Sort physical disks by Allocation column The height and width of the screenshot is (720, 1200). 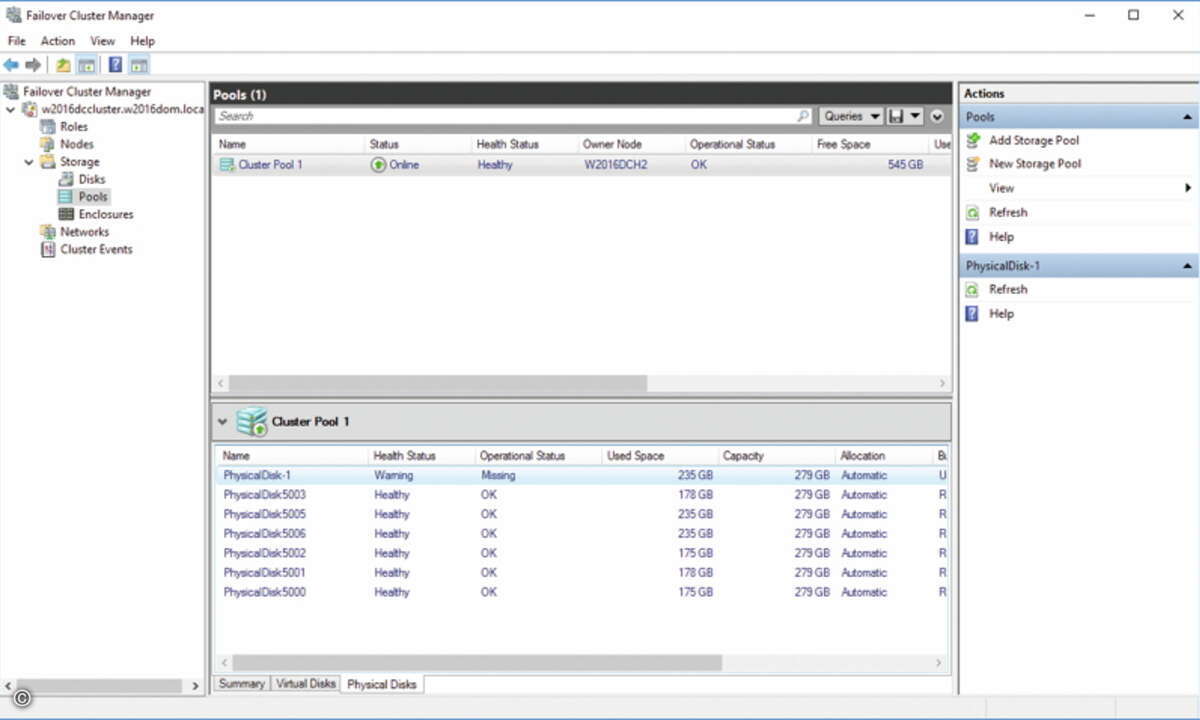[884, 456]
